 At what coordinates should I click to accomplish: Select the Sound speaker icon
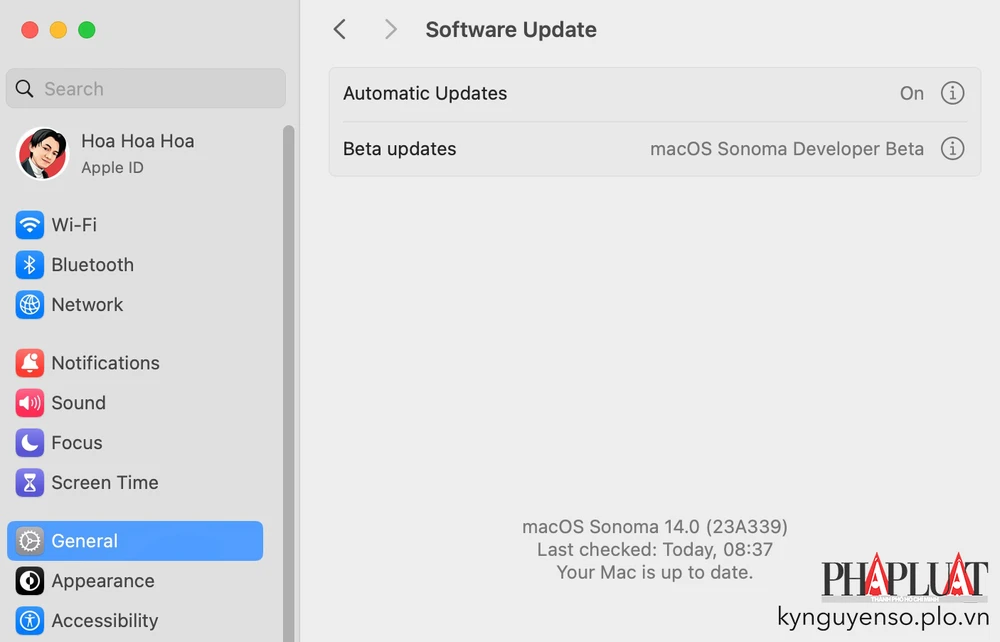(x=29, y=403)
